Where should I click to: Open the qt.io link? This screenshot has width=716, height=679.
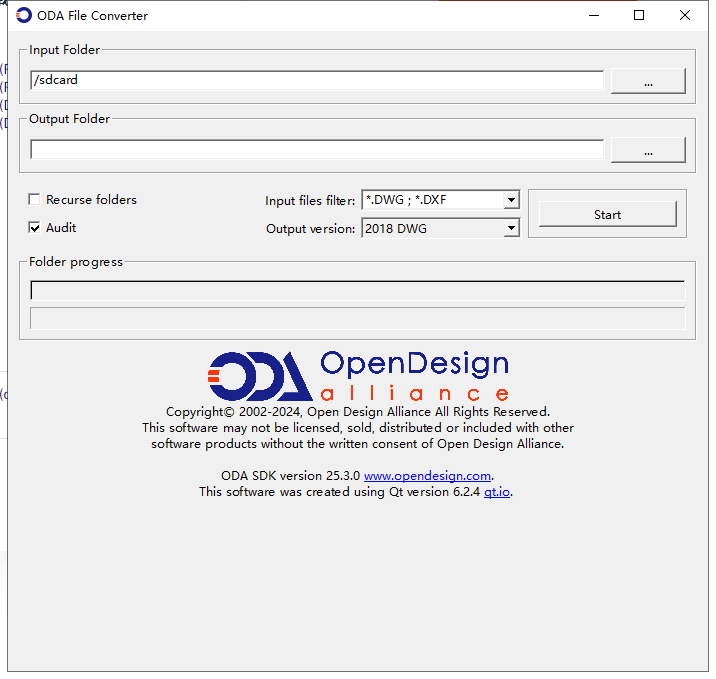[497, 492]
